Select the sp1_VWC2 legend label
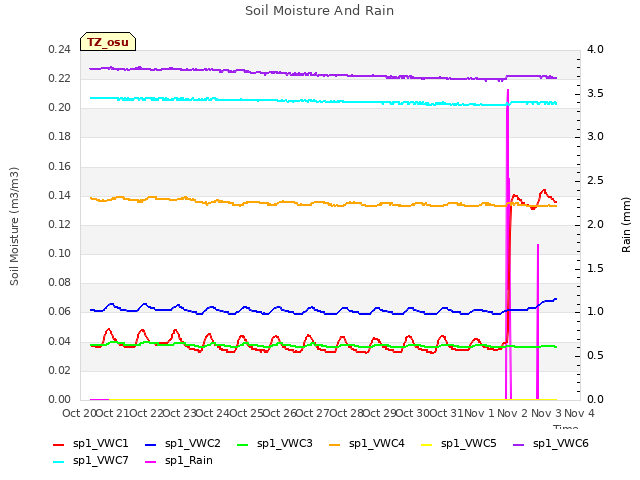 click(x=193, y=443)
